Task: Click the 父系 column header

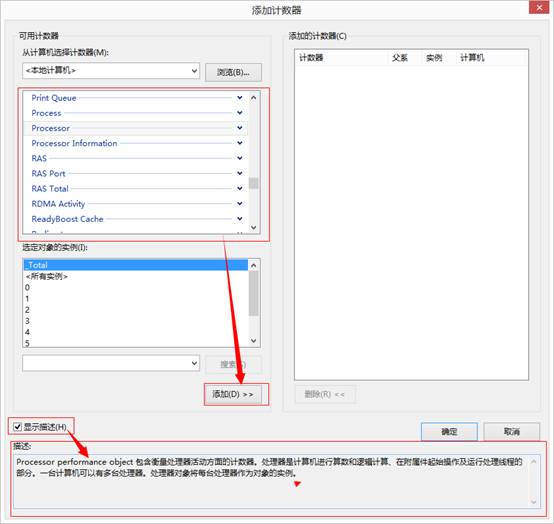Action: [405, 58]
